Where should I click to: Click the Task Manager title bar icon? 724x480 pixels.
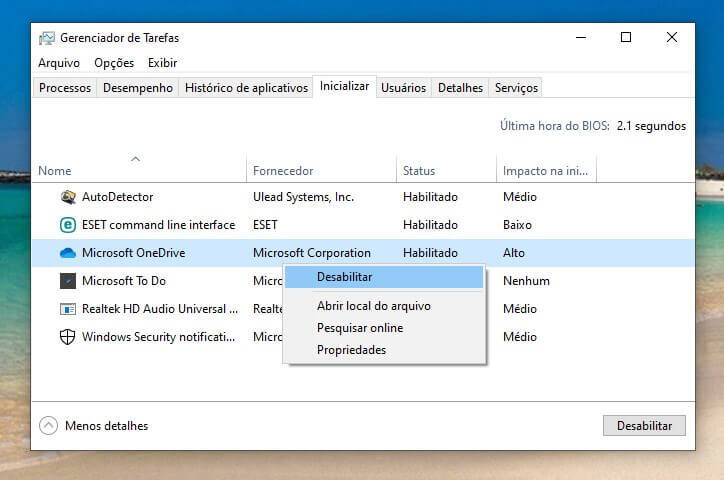[47, 38]
